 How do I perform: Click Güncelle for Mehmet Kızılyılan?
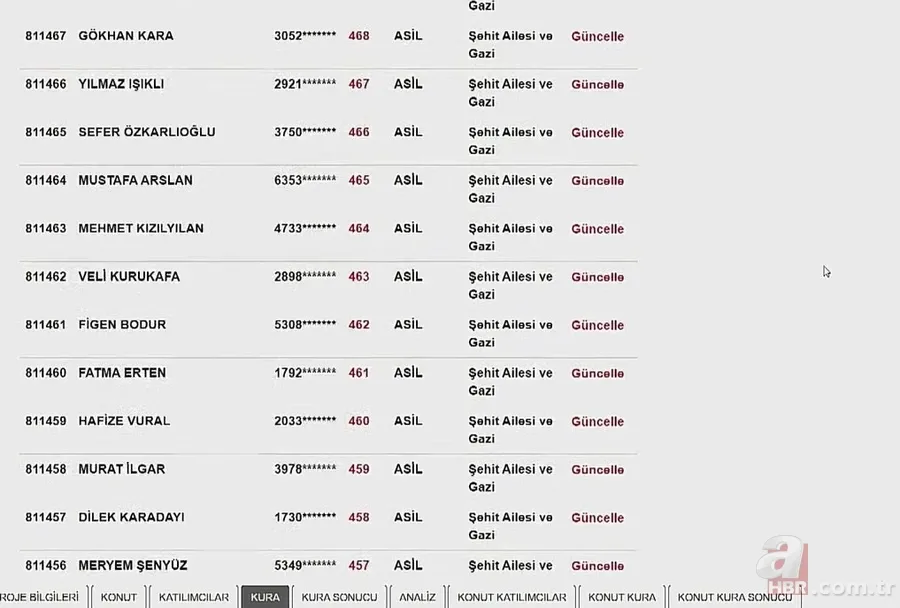click(597, 229)
